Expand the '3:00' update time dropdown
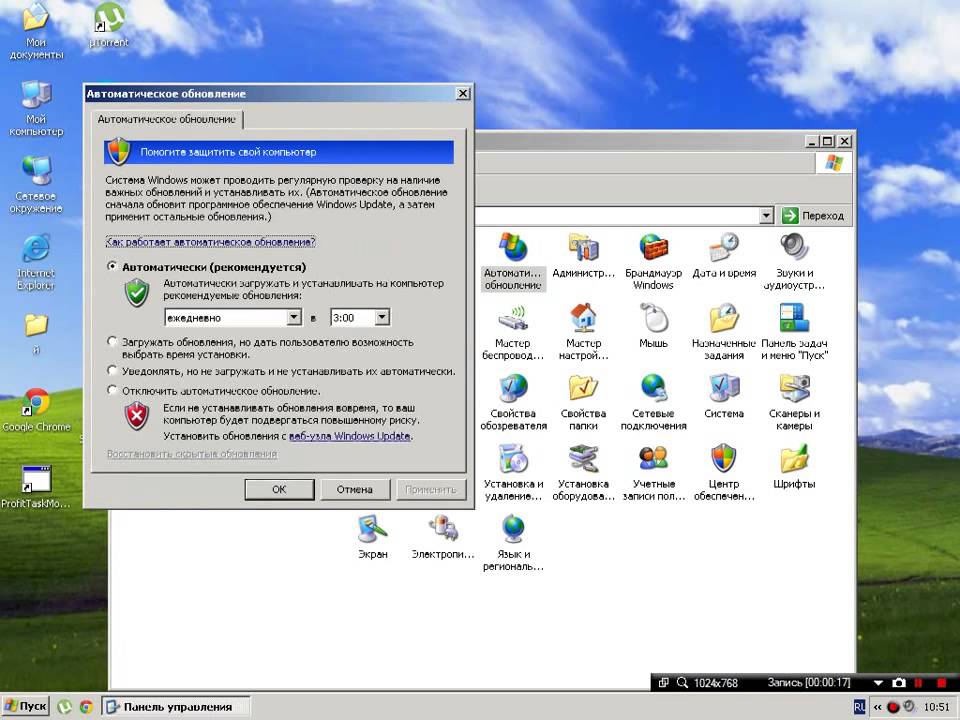Viewport: 960px width, 720px height. 383,317
